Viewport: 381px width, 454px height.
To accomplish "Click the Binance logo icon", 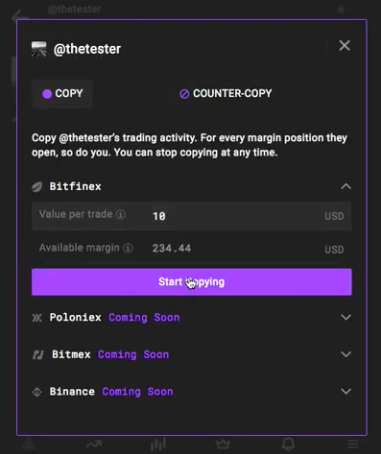I will (37, 392).
